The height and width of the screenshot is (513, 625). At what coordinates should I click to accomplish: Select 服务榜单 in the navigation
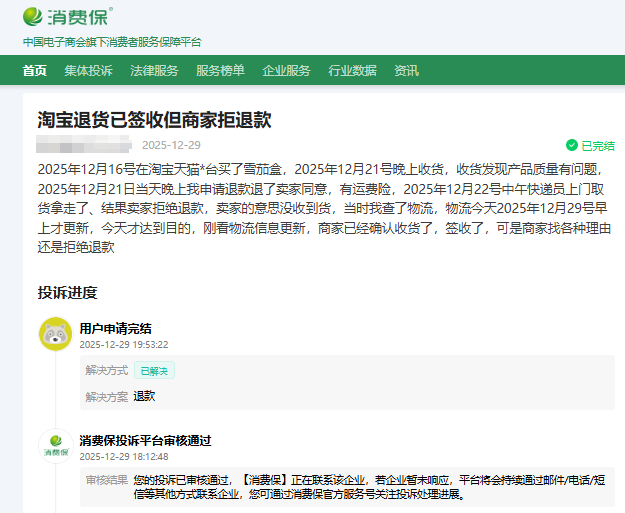click(220, 70)
